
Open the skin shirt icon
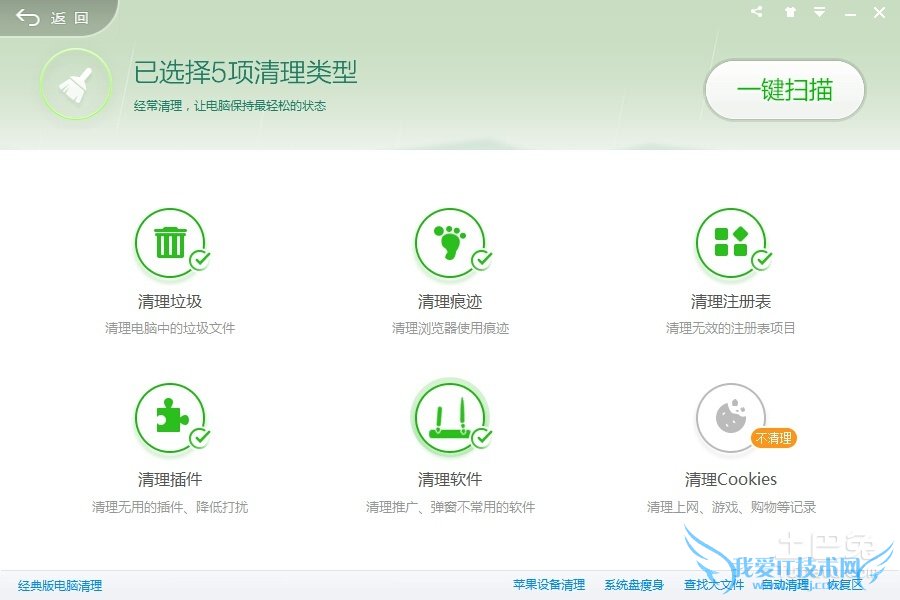(x=790, y=12)
